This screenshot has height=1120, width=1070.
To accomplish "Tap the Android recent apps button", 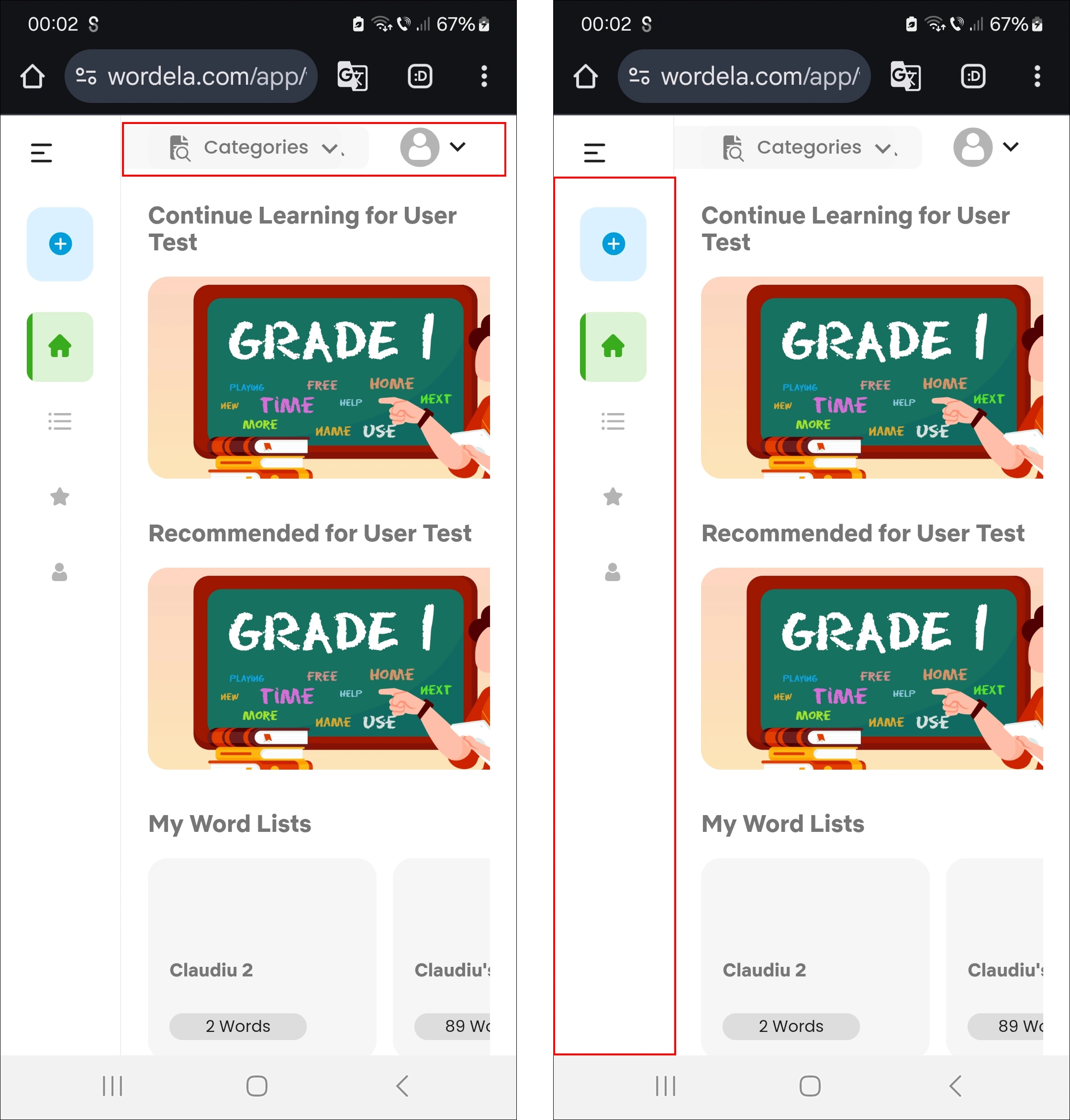I will pos(112,1086).
